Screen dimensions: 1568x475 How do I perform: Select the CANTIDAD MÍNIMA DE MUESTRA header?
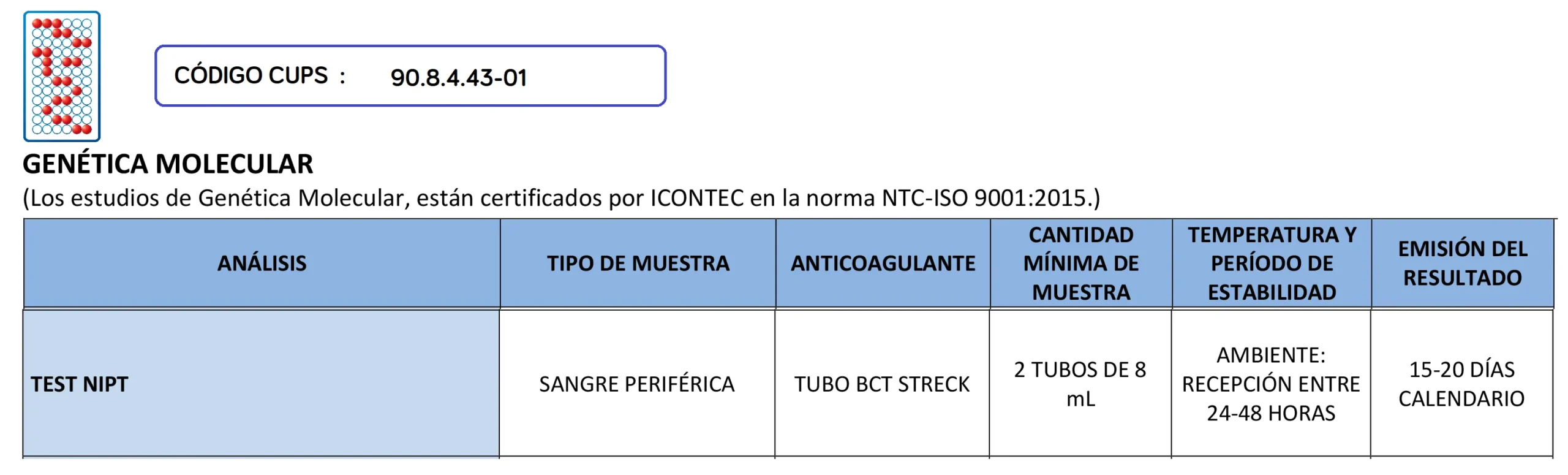(1080, 263)
